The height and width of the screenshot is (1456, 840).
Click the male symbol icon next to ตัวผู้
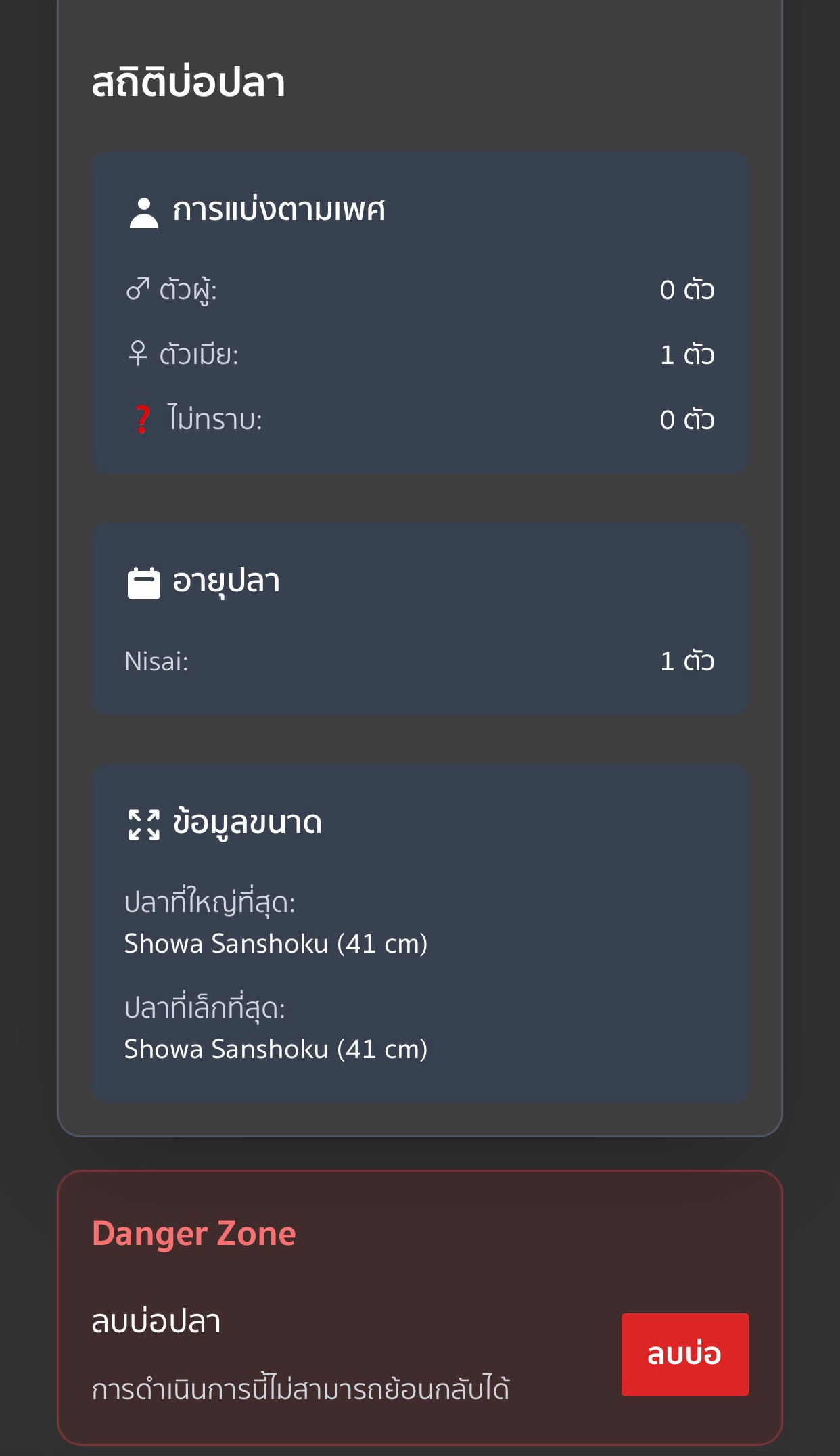(x=137, y=289)
